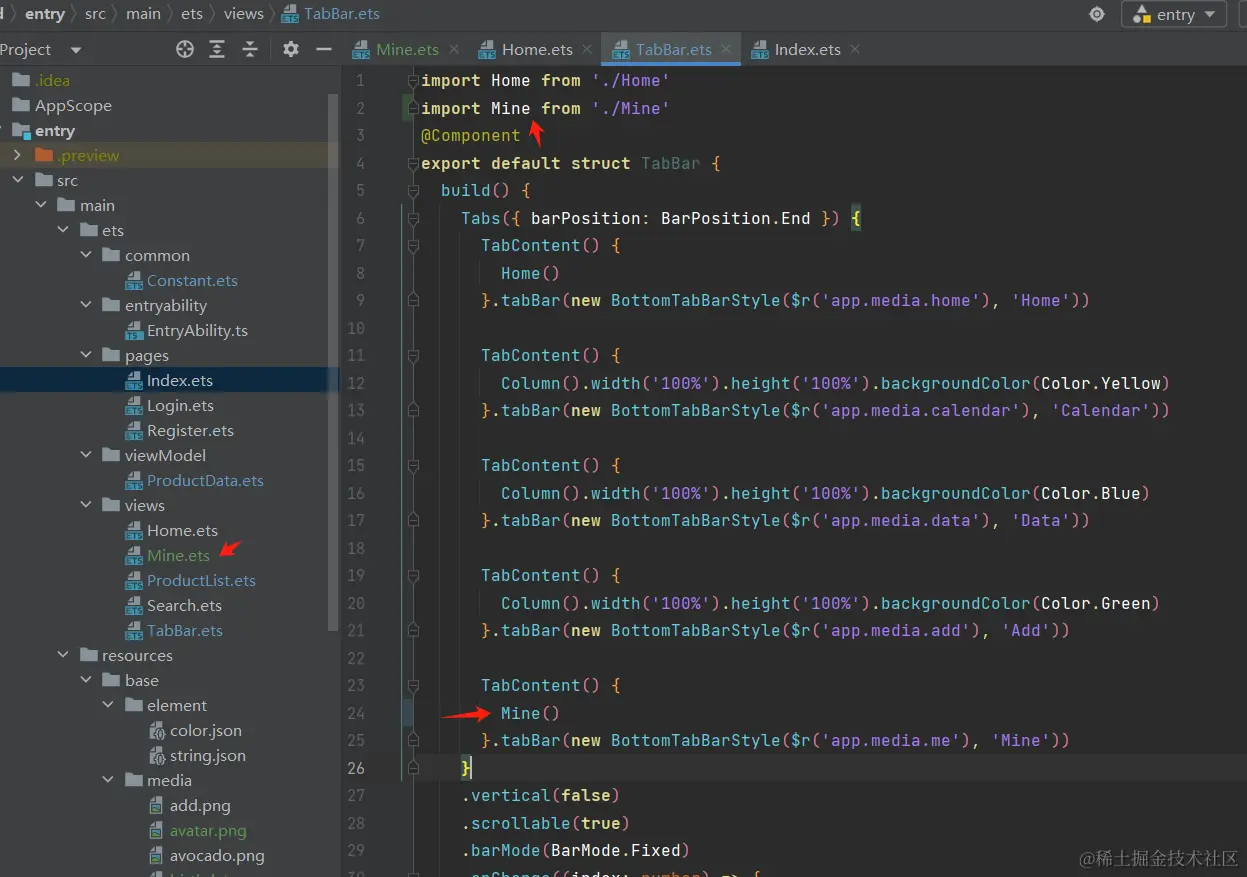The width and height of the screenshot is (1247, 877).
Task: Select avocado.png image file
Action: pos(217,855)
